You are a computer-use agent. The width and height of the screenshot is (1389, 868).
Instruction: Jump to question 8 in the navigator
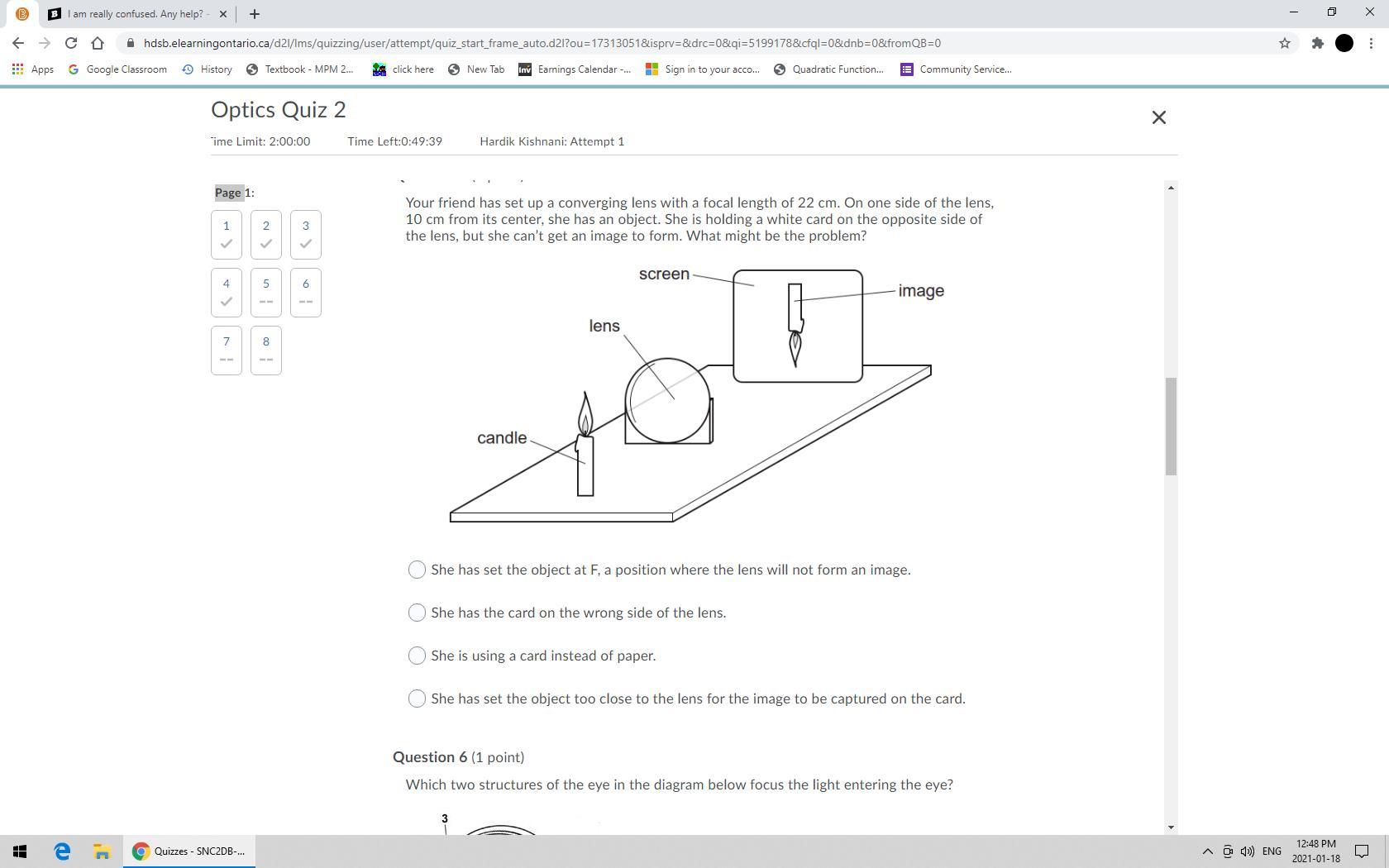266,351
